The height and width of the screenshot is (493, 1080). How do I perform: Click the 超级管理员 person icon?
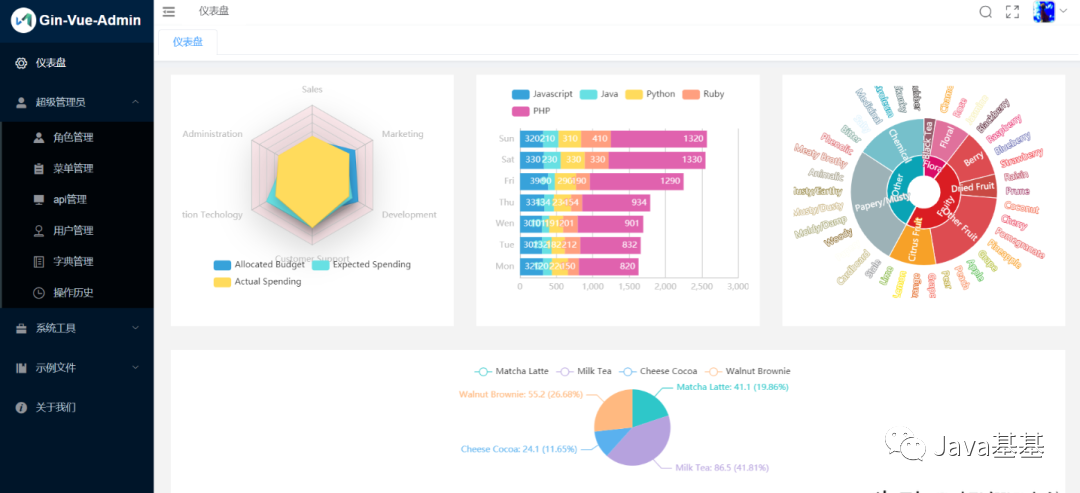point(21,103)
